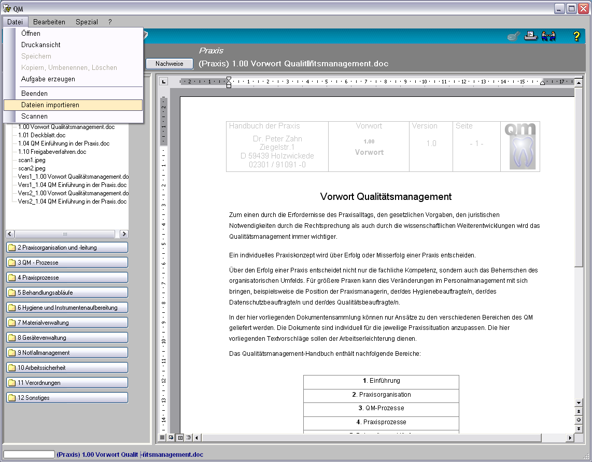Image resolution: width=592 pixels, height=462 pixels.
Task: Click the ruler tab stop selector
Action: [163, 82]
